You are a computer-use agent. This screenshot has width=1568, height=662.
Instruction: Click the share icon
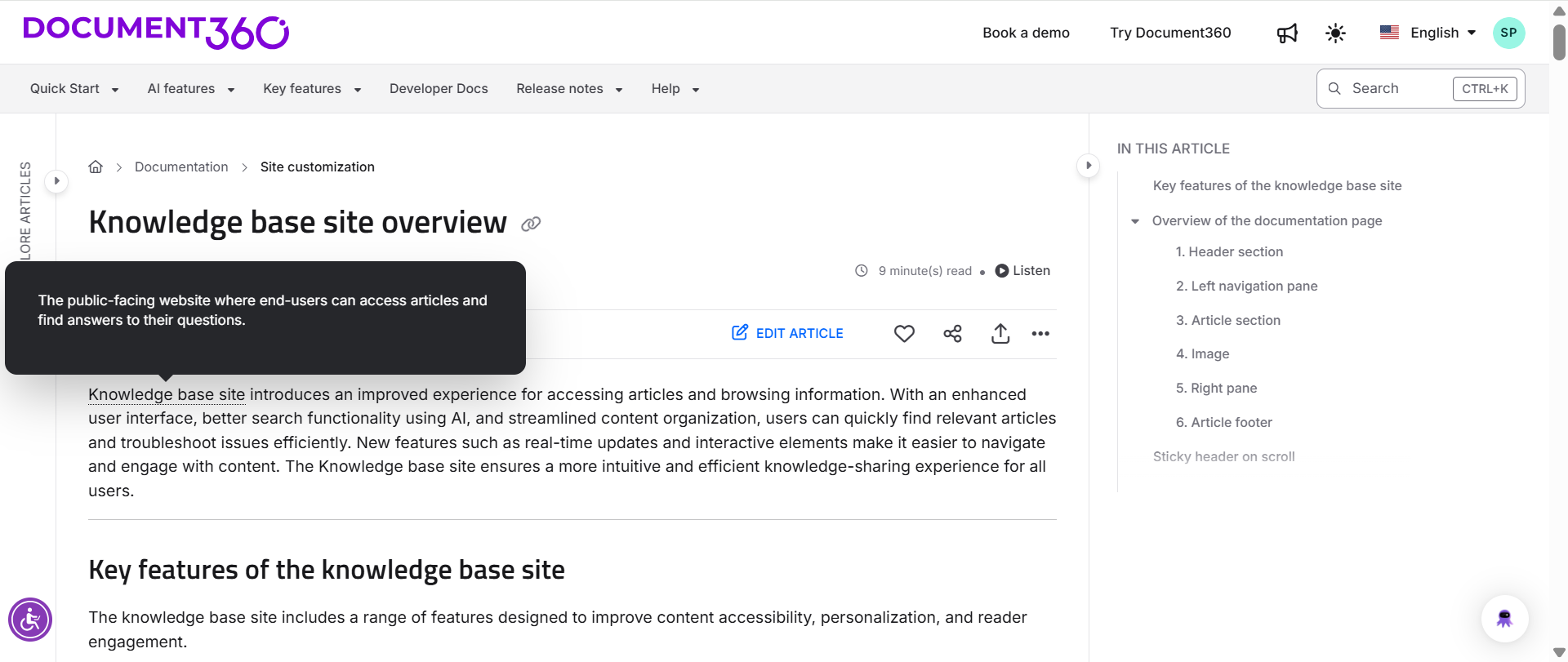[952, 333]
